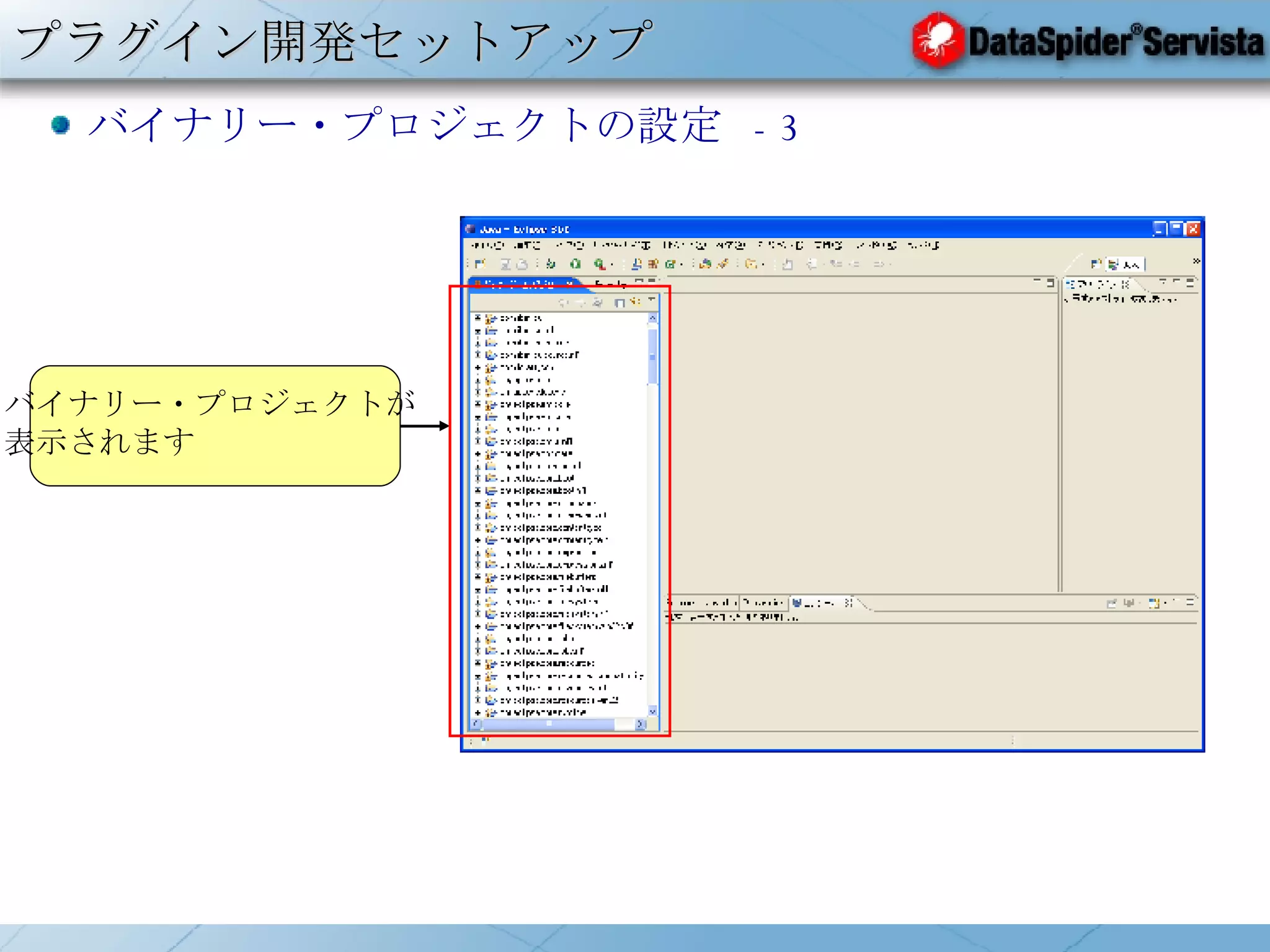1270x952 pixels.
Task: Click the New wizard icon in Eclipse toolbar
Action: pos(481,264)
